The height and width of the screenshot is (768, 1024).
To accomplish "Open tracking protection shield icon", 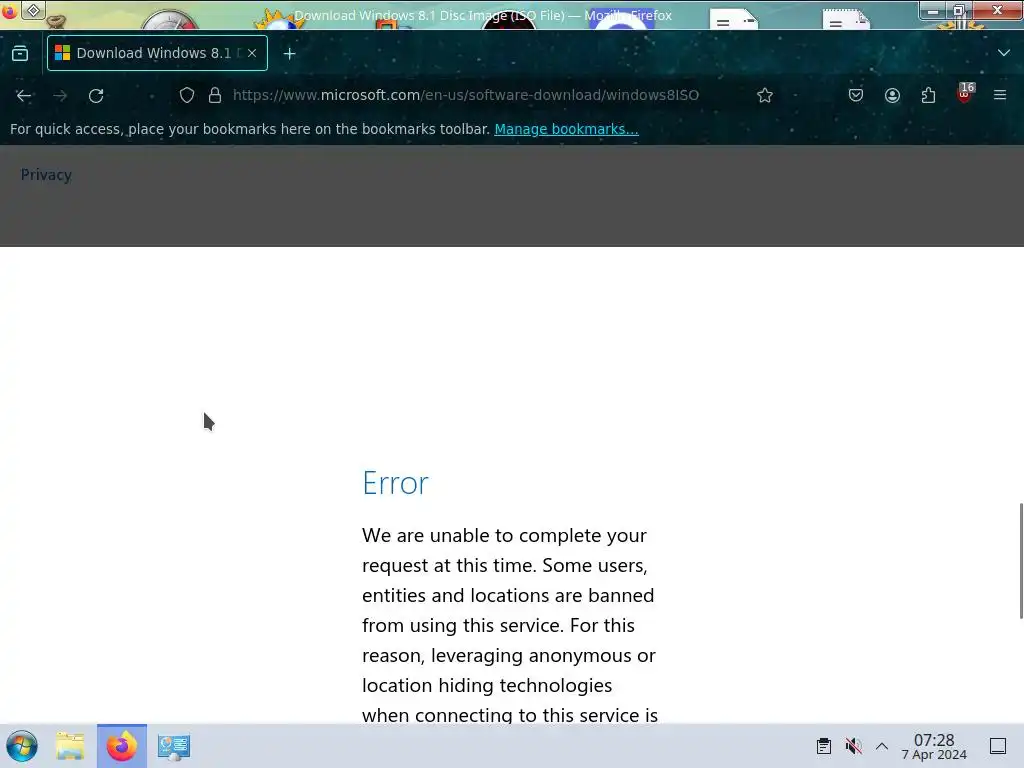I will [187, 95].
